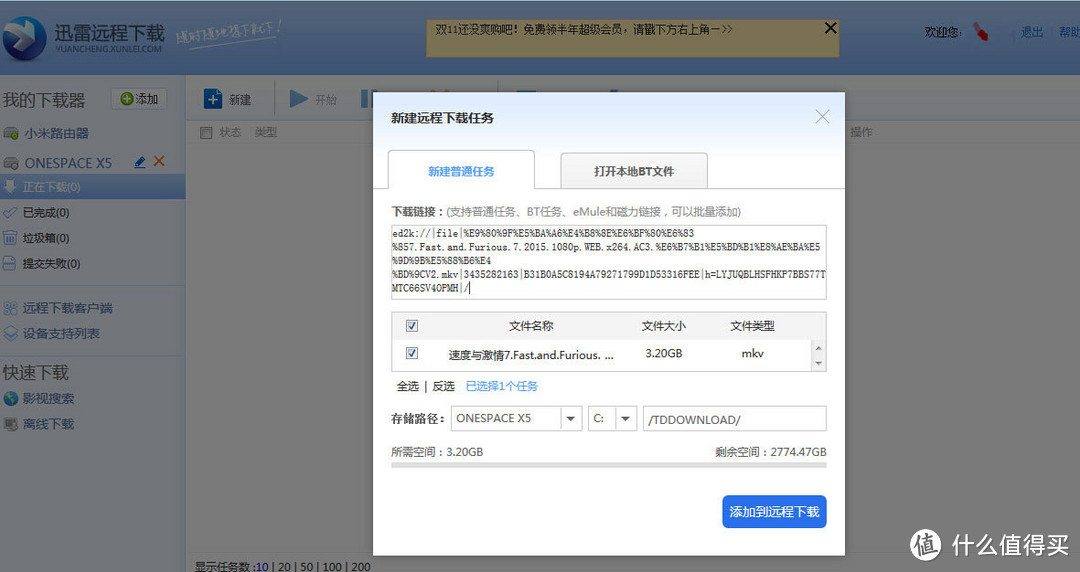Click the 文件名称 column header
Image resolution: width=1080 pixels, height=572 pixels.
(531, 326)
